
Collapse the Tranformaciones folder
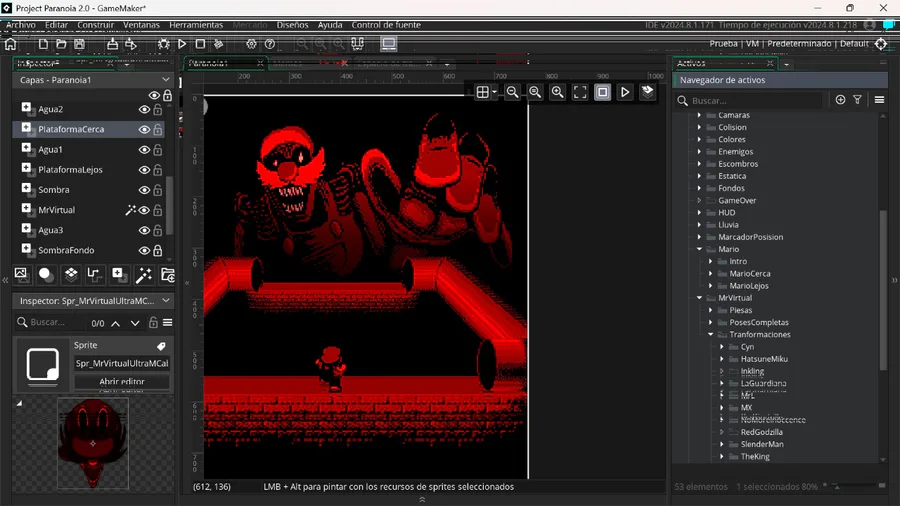click(711, 334)
